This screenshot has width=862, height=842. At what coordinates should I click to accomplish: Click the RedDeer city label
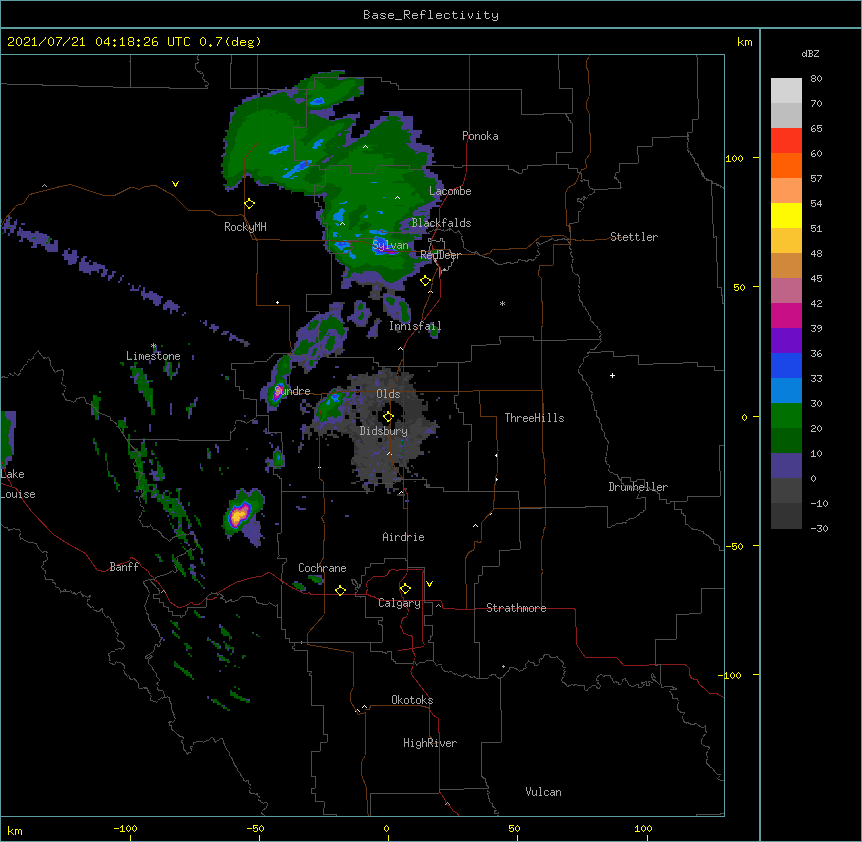coord(440,255)
